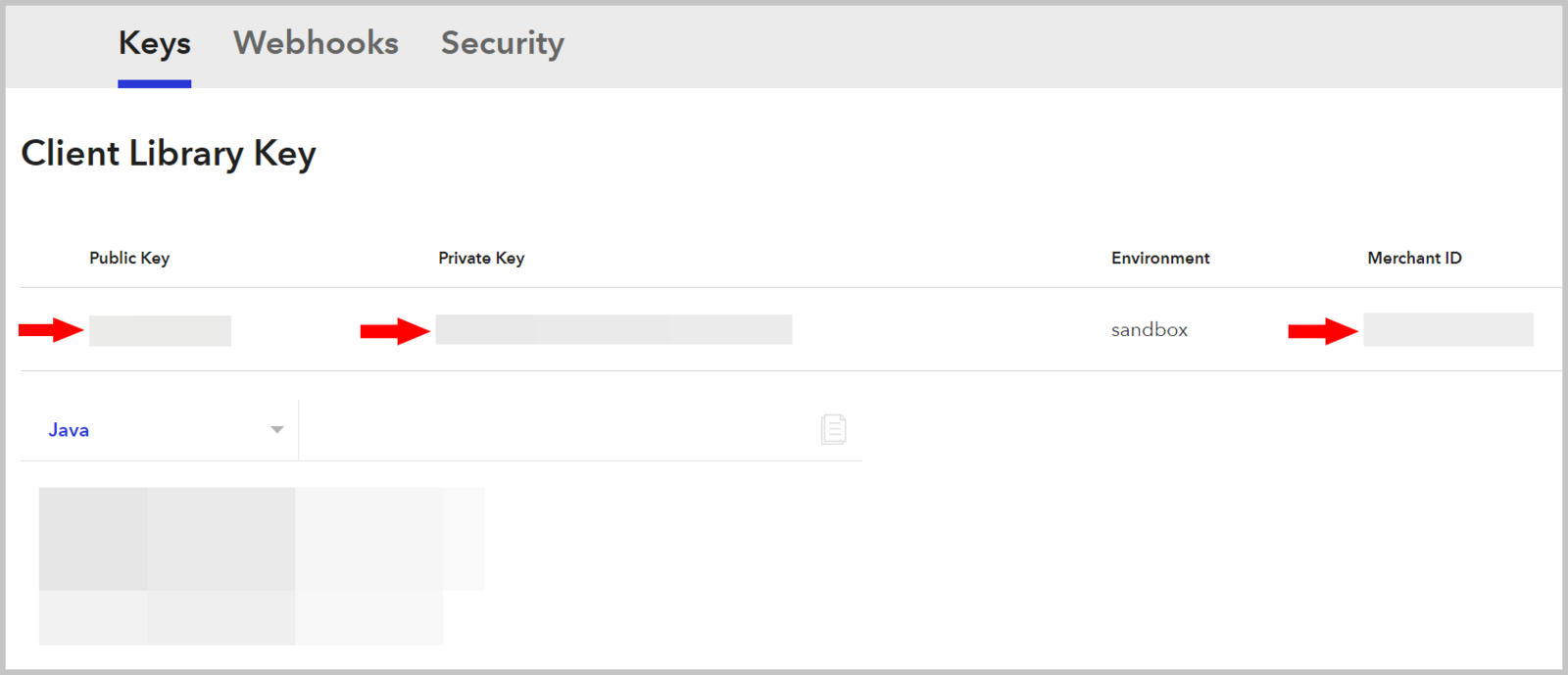Select the Java language label
Image resolution: width=1568 pixels, height=675 pixels.
(x=69, y=430)
